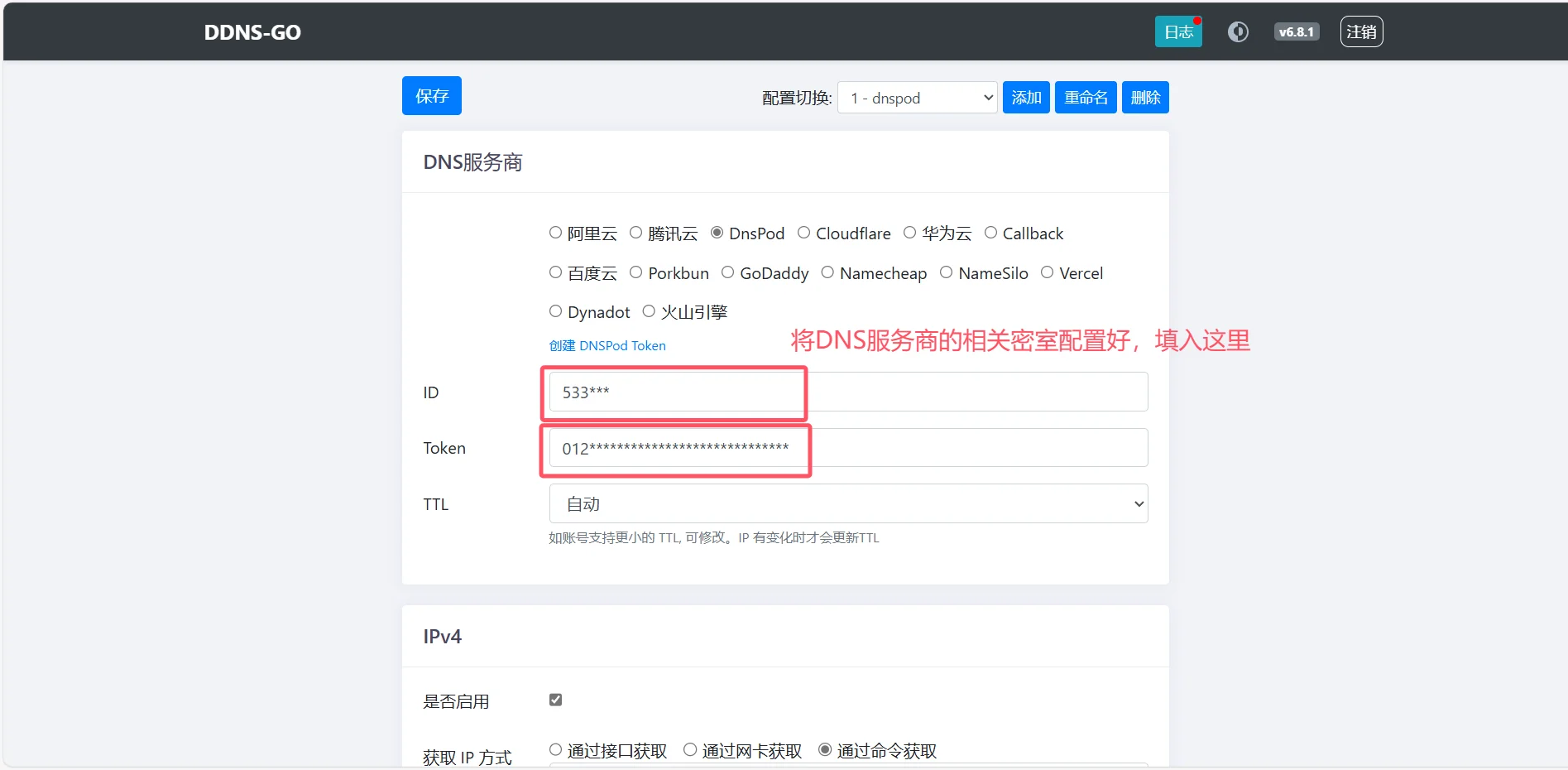The width and height of the screenshot is (1568, 770).
Task: Choose Vercel as DNS provider
Action: coord(1047,272)
